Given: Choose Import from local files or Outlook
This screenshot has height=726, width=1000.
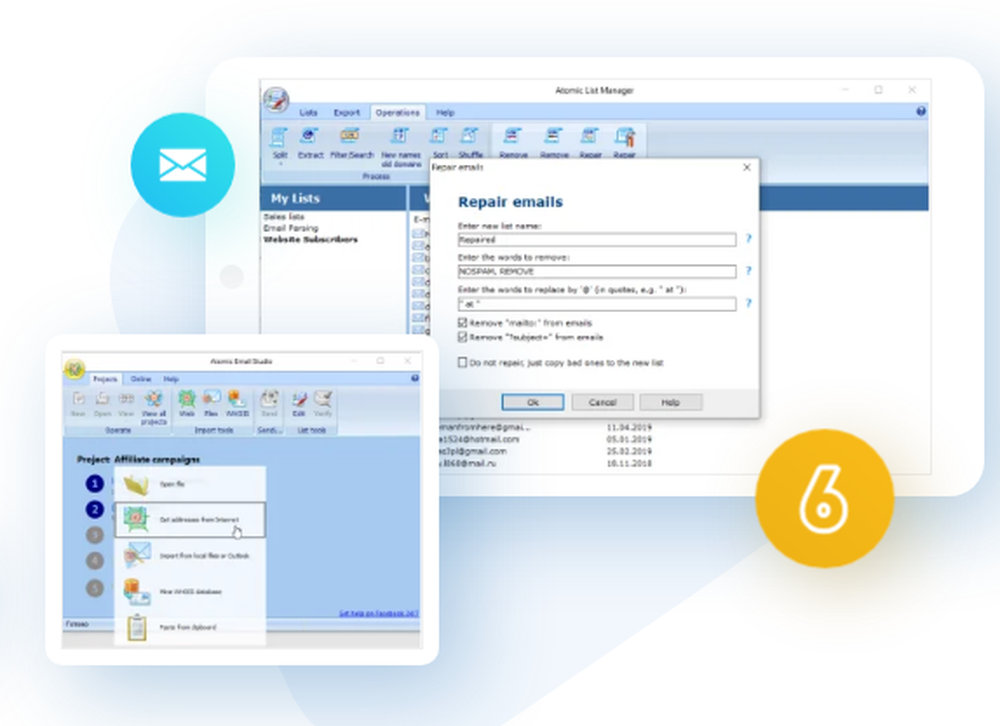Looking at the screenshot, I should coord(190,556).
